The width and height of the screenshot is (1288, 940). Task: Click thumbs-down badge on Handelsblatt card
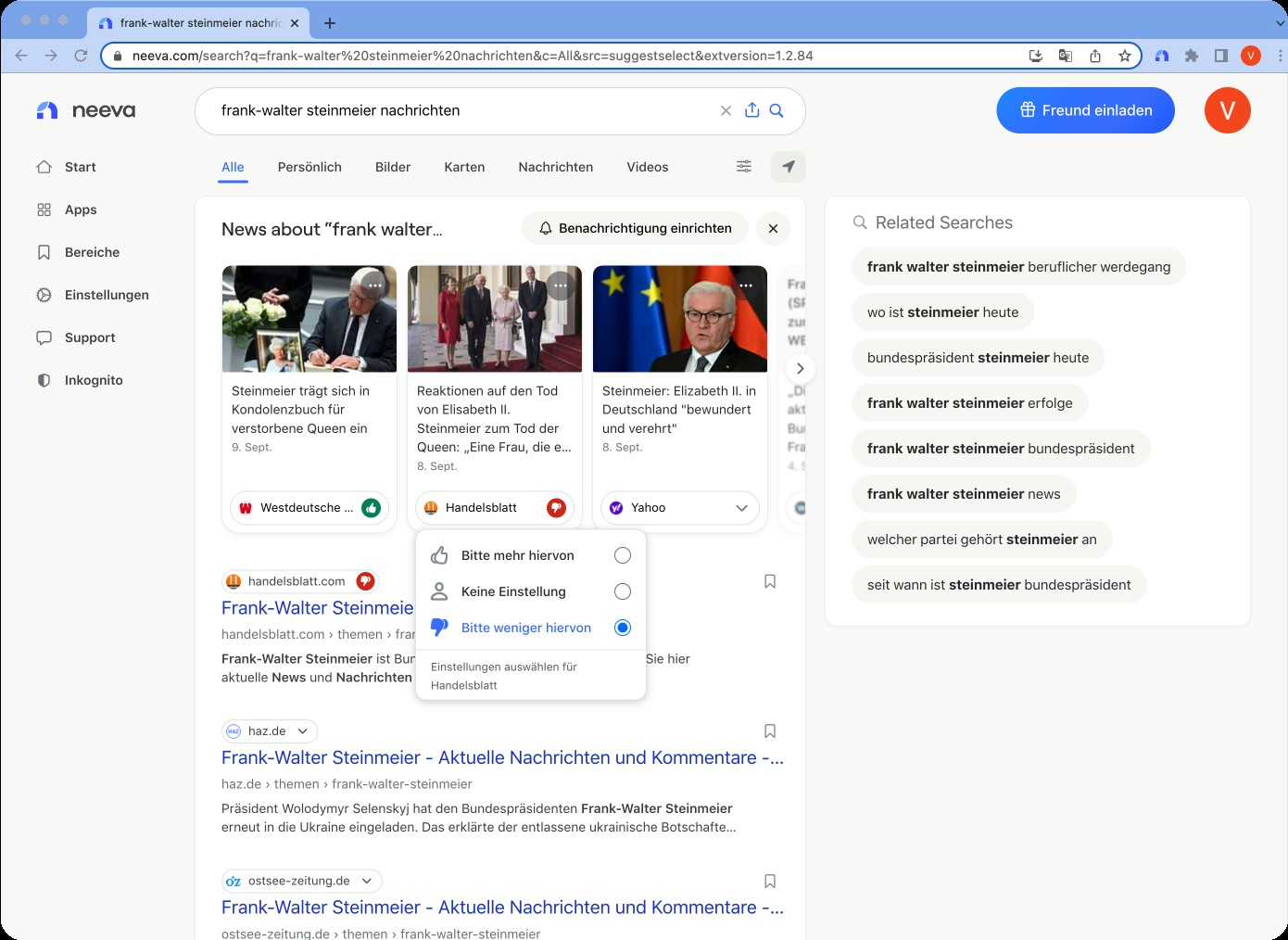point(556,508)
